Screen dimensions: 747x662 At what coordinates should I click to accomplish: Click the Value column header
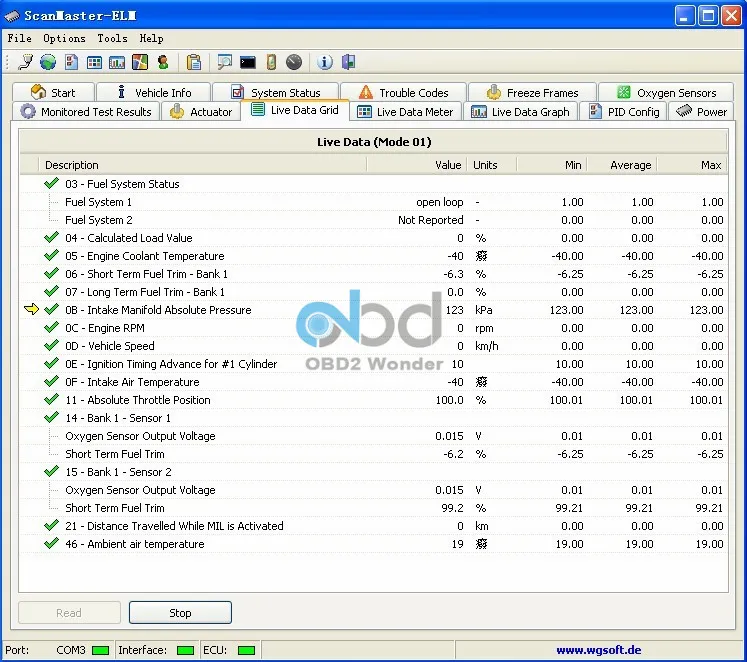click(x=417, y=165)
